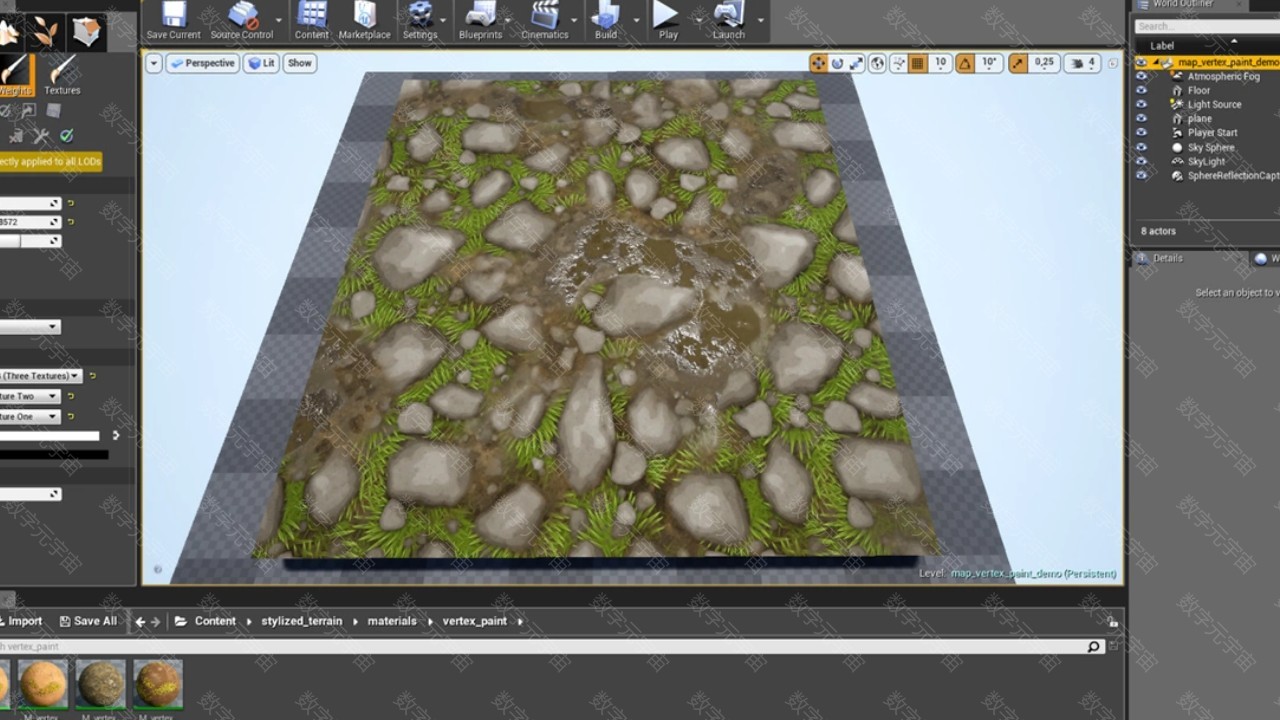Image resolution: width=1280 pixels, height=720 pixels.
Task: Click the Content Browser search magnifier
Action: [x=1094, y=647]
